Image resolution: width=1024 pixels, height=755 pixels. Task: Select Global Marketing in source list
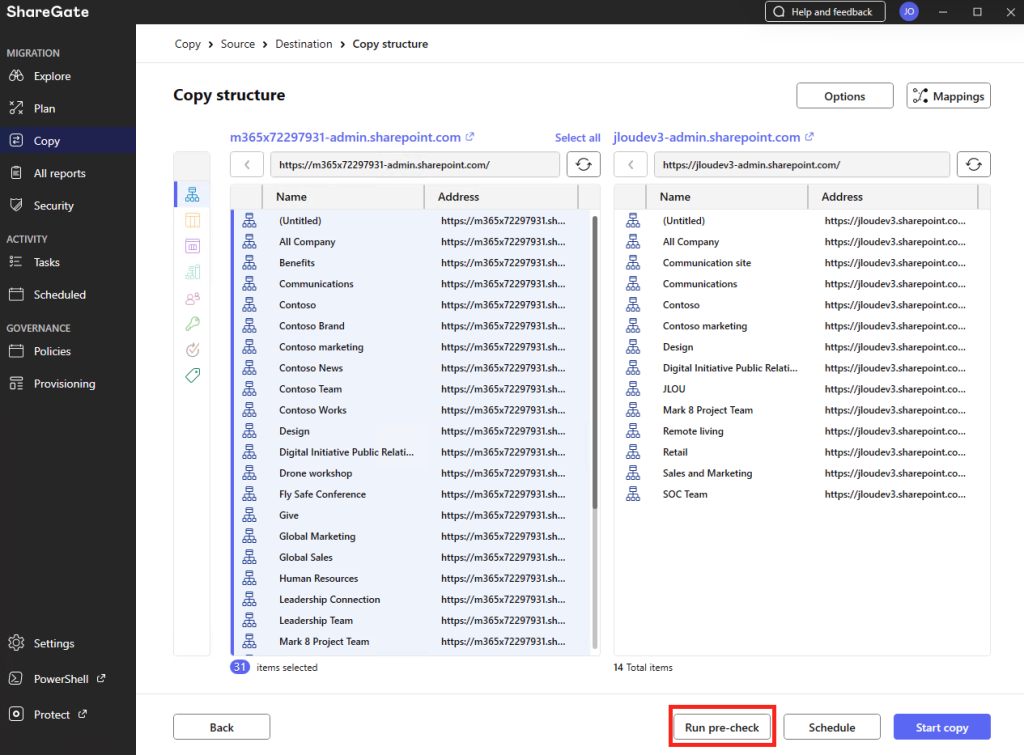(411, 536)
